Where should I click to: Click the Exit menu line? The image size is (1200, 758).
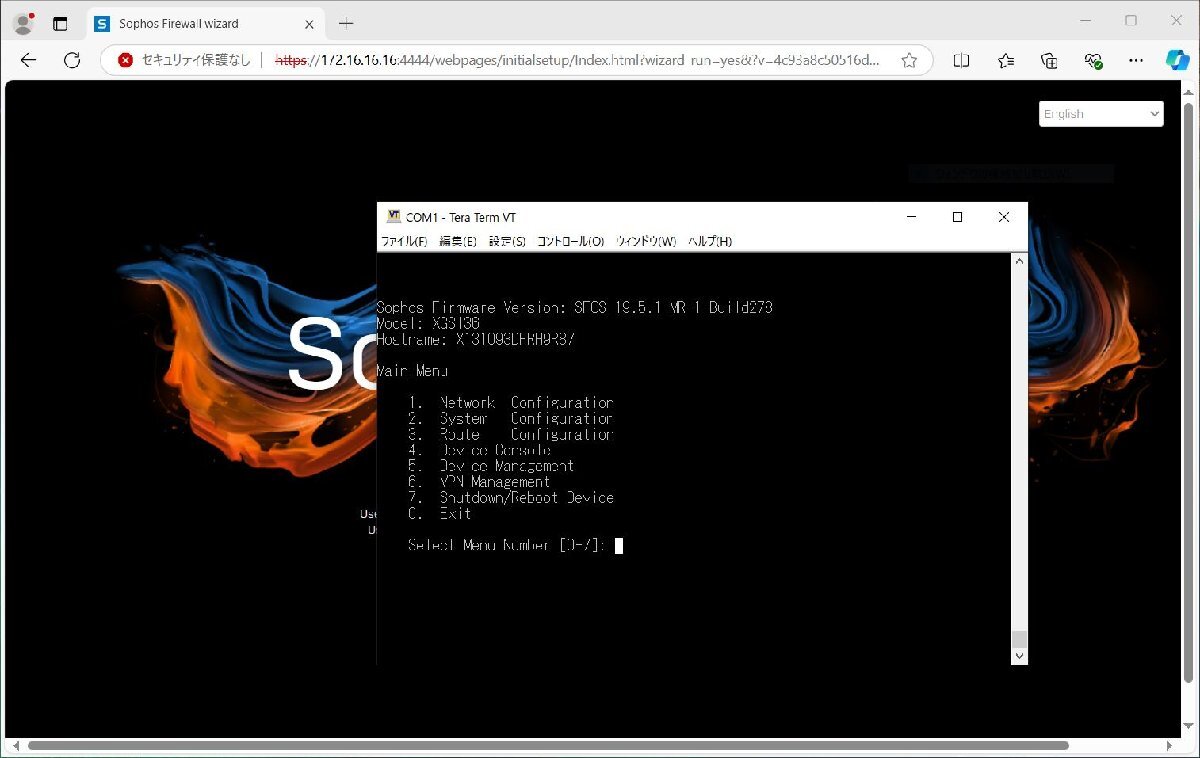point(440,514)
